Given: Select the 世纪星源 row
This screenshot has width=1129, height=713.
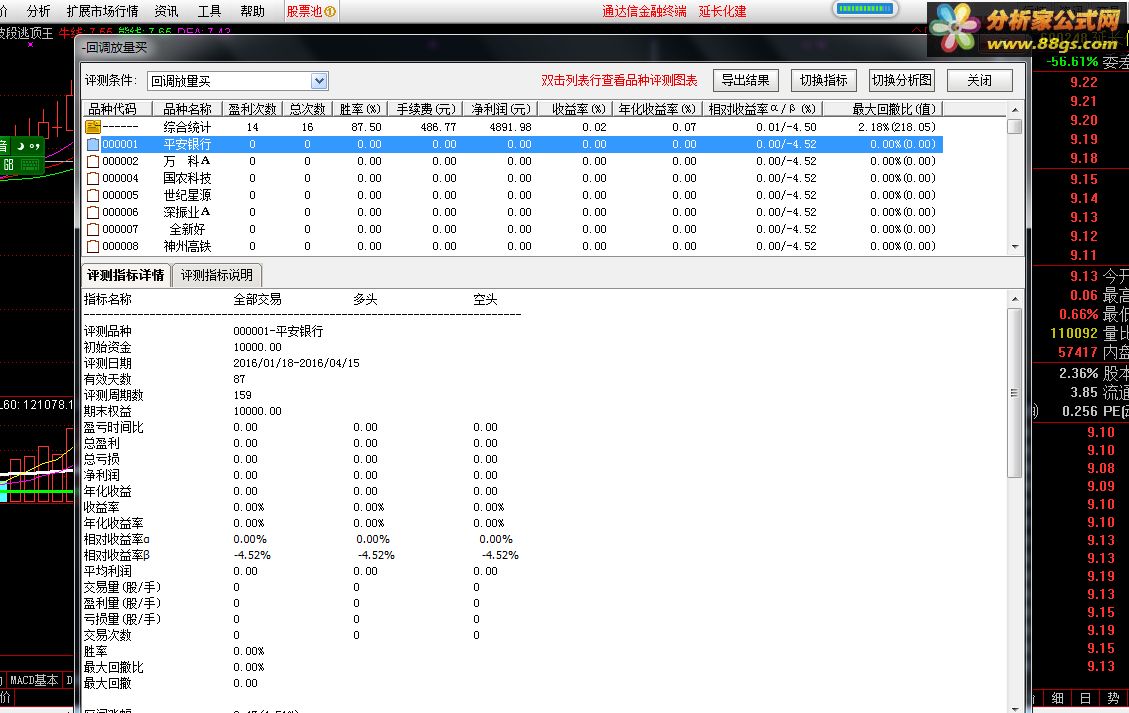Looking at the screenshot, I should [513, 195].
